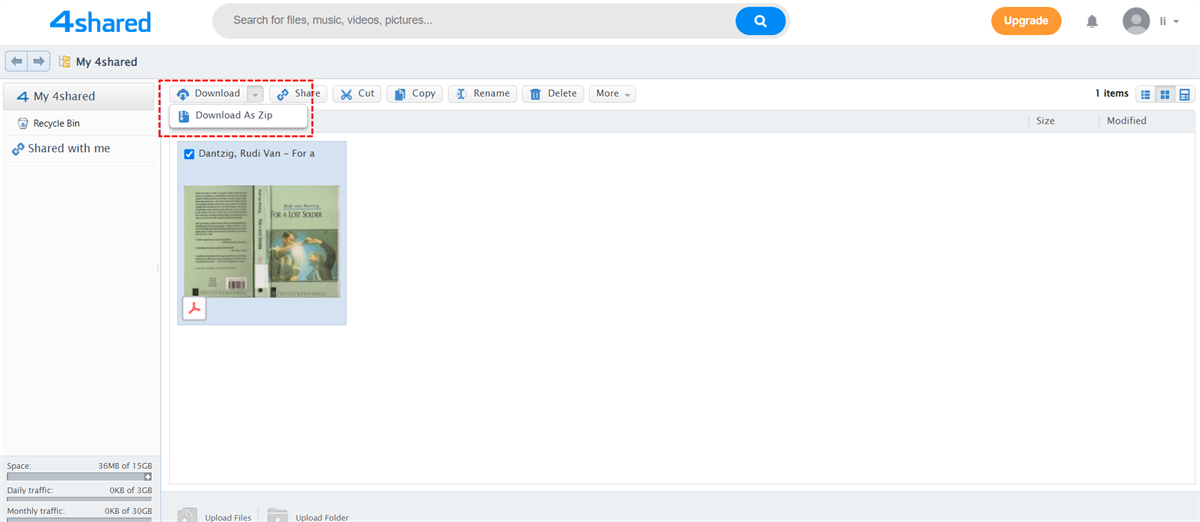The image size is (1200, 522).
Task: Click the plus icon to add space
Action: click(148, 477)
